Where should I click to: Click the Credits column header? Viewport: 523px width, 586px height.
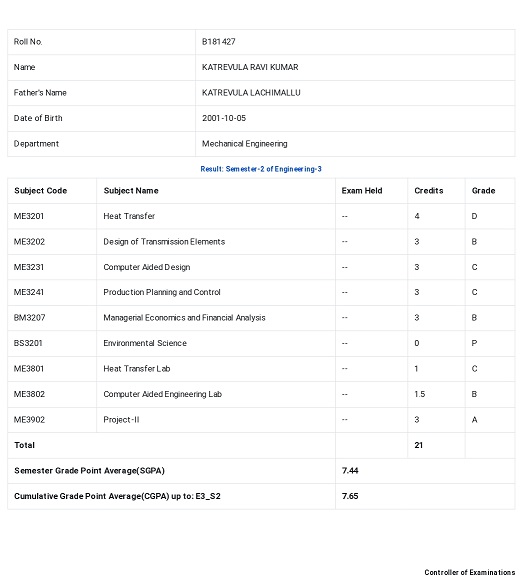429,191
